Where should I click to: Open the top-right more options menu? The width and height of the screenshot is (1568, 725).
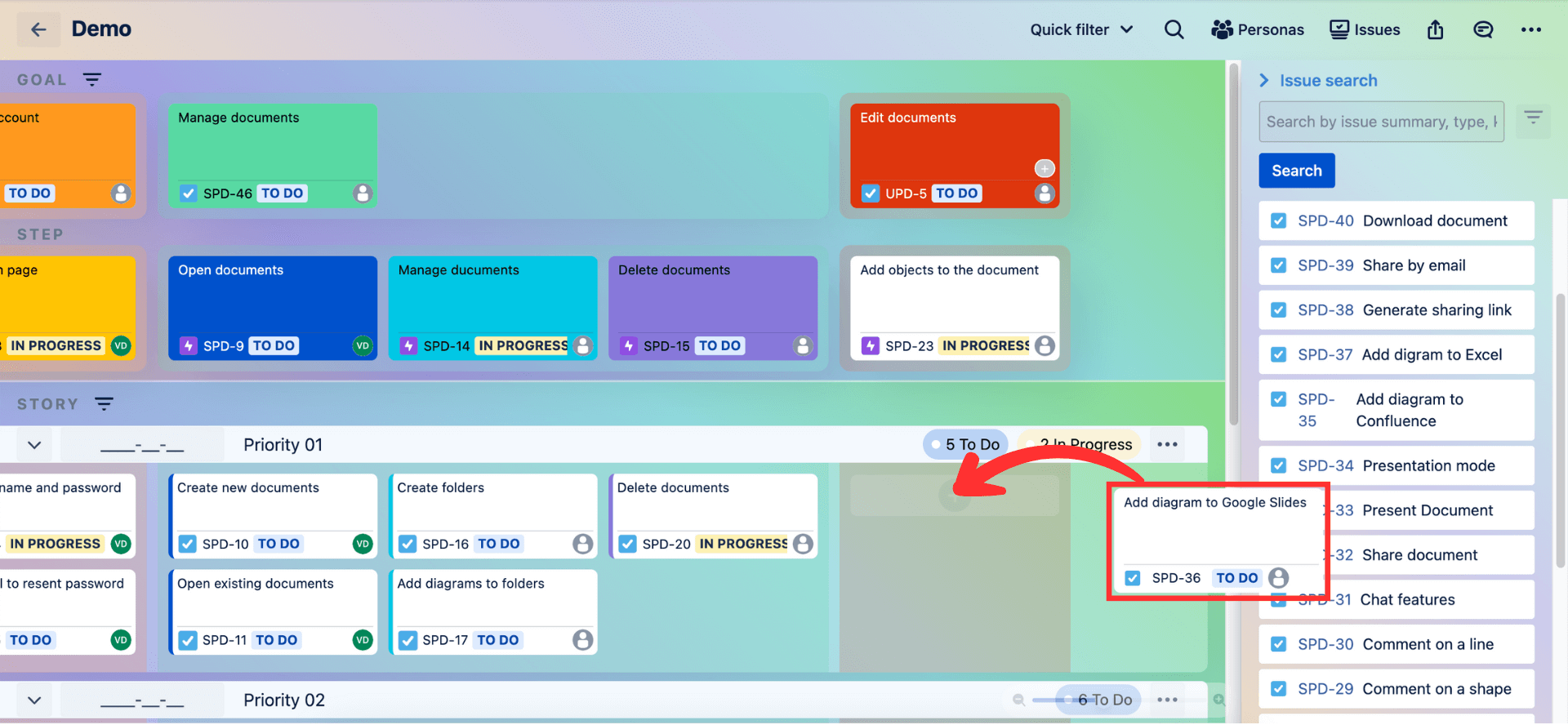click(x=1530, y=29)
